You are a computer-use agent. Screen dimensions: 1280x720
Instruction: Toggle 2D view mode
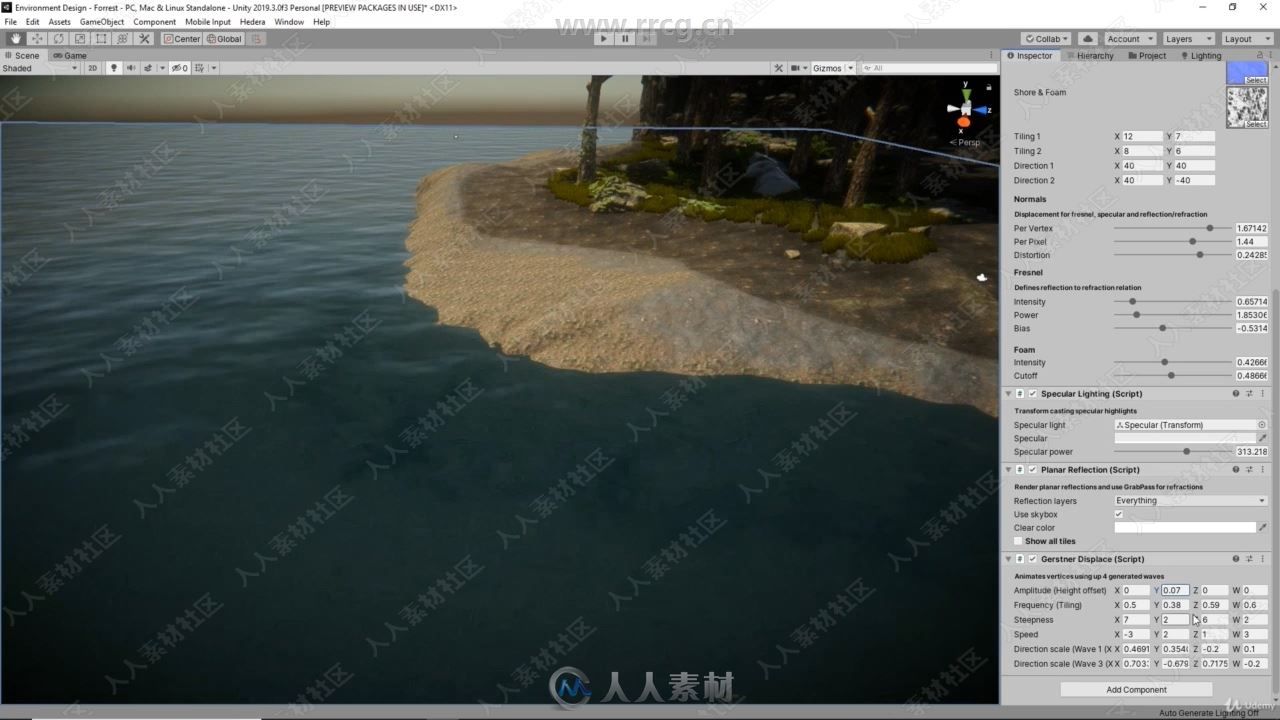coord(92,68)
